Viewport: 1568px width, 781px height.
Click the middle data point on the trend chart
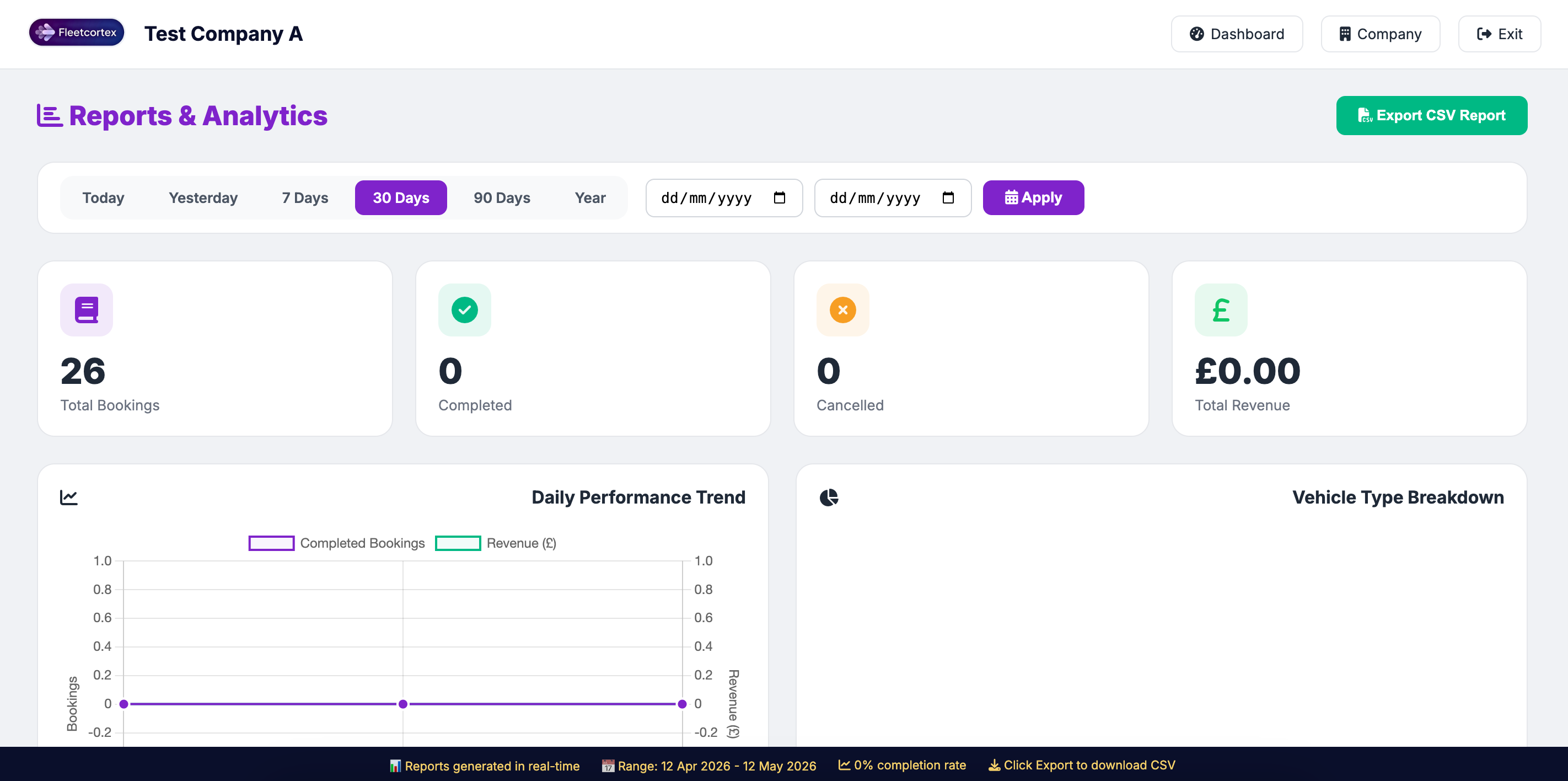403,704
